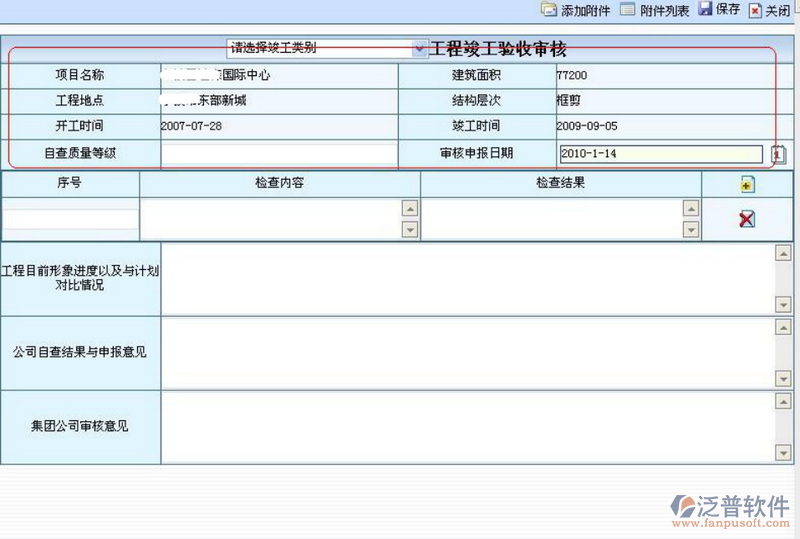
Task: Click the 泛普软件 logo
Action: pyautogui.click(x=731, y=510)
